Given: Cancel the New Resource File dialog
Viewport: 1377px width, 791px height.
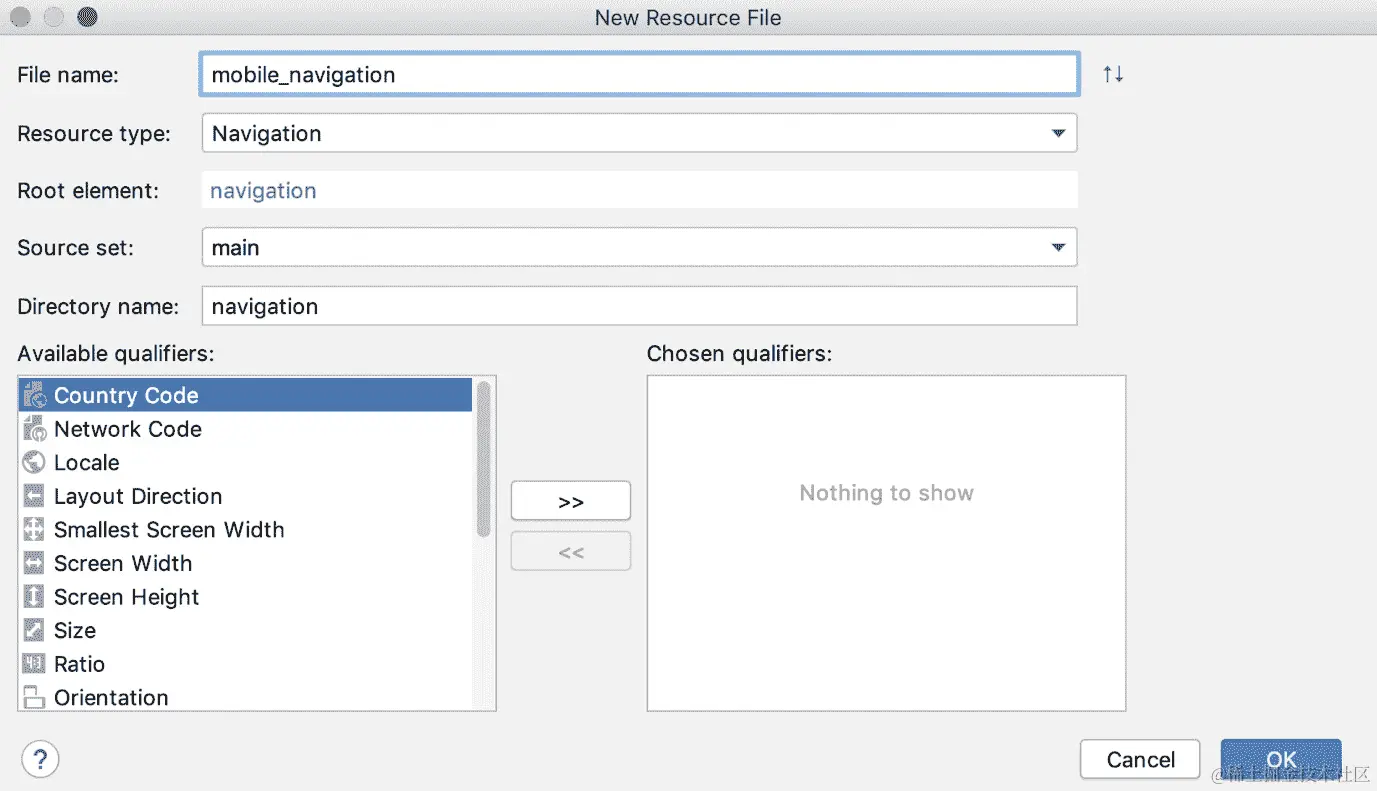Looking at the screenshot, I should click(1139, 759).
